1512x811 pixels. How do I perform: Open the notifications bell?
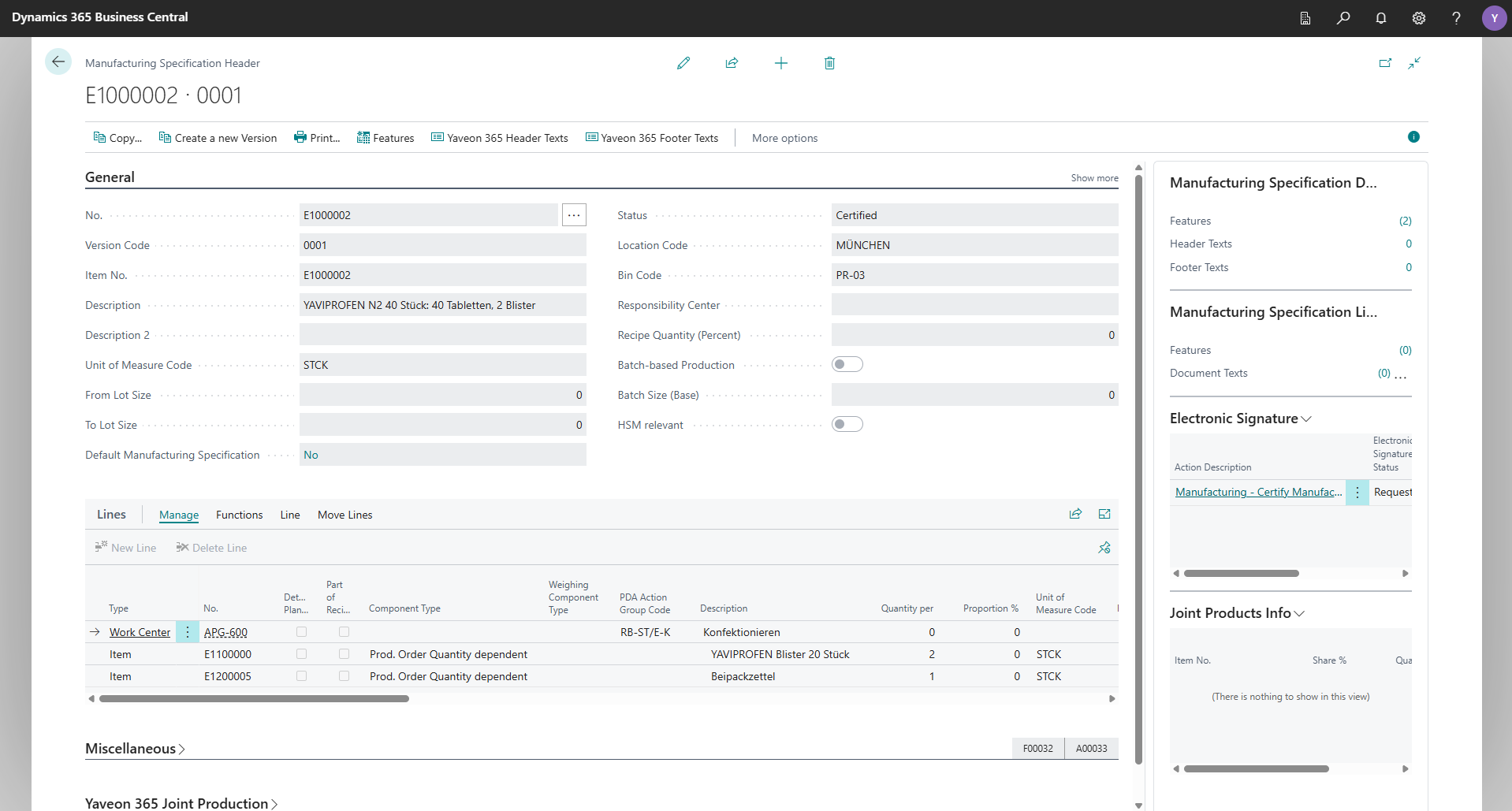[x=1381, y=18]
